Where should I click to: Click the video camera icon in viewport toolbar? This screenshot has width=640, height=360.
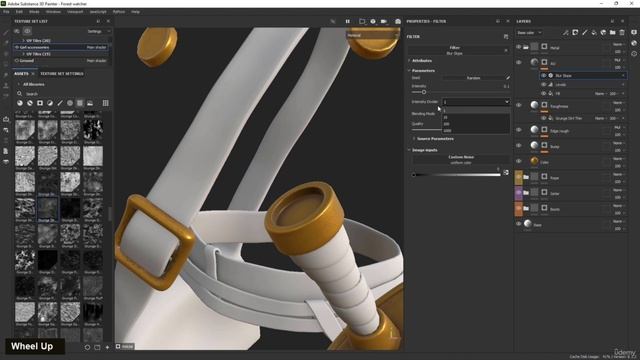384,21
